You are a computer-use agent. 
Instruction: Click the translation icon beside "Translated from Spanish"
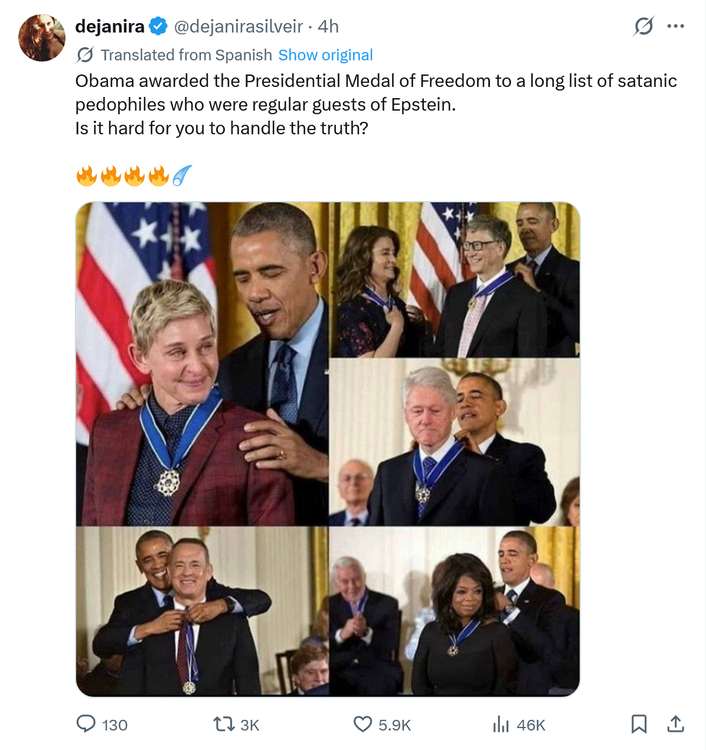(85, 55)
